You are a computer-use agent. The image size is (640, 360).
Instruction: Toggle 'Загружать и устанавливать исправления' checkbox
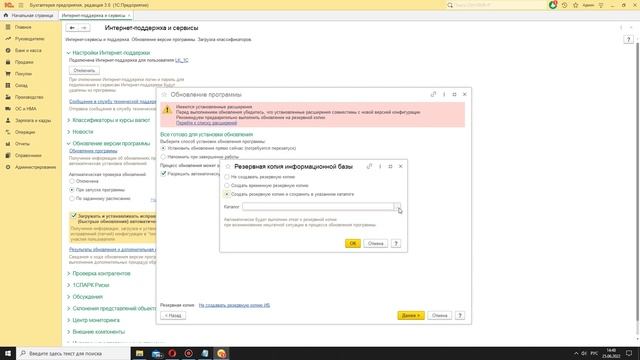[73, 216]
